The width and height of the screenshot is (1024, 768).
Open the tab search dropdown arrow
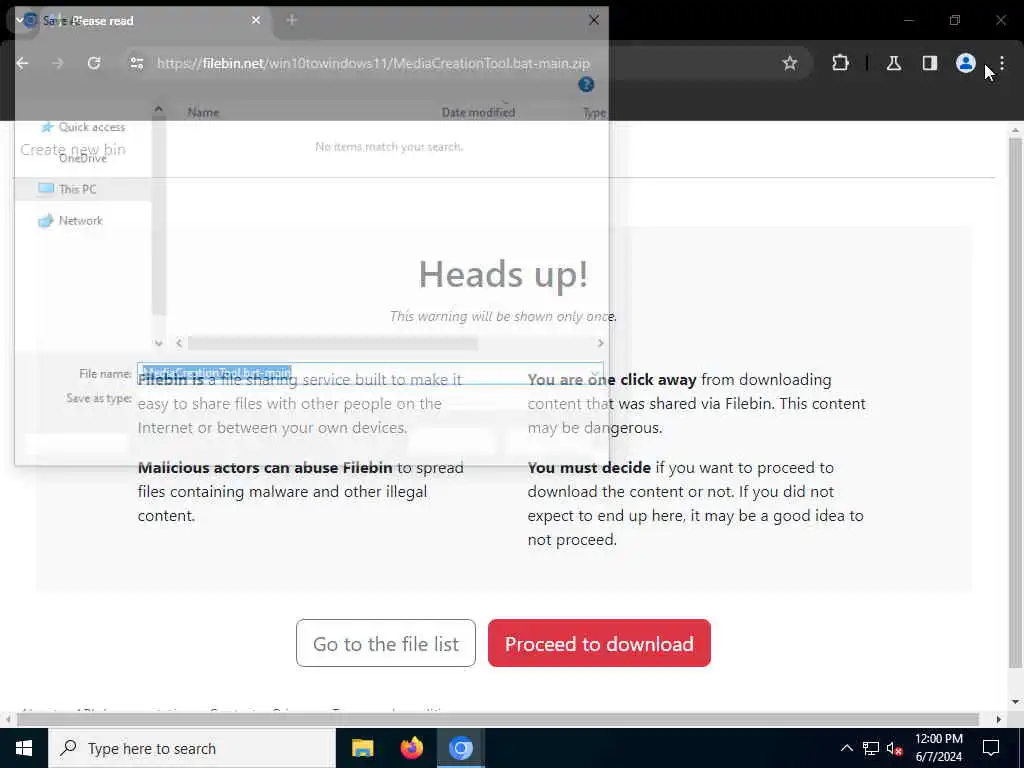(20, 20)
